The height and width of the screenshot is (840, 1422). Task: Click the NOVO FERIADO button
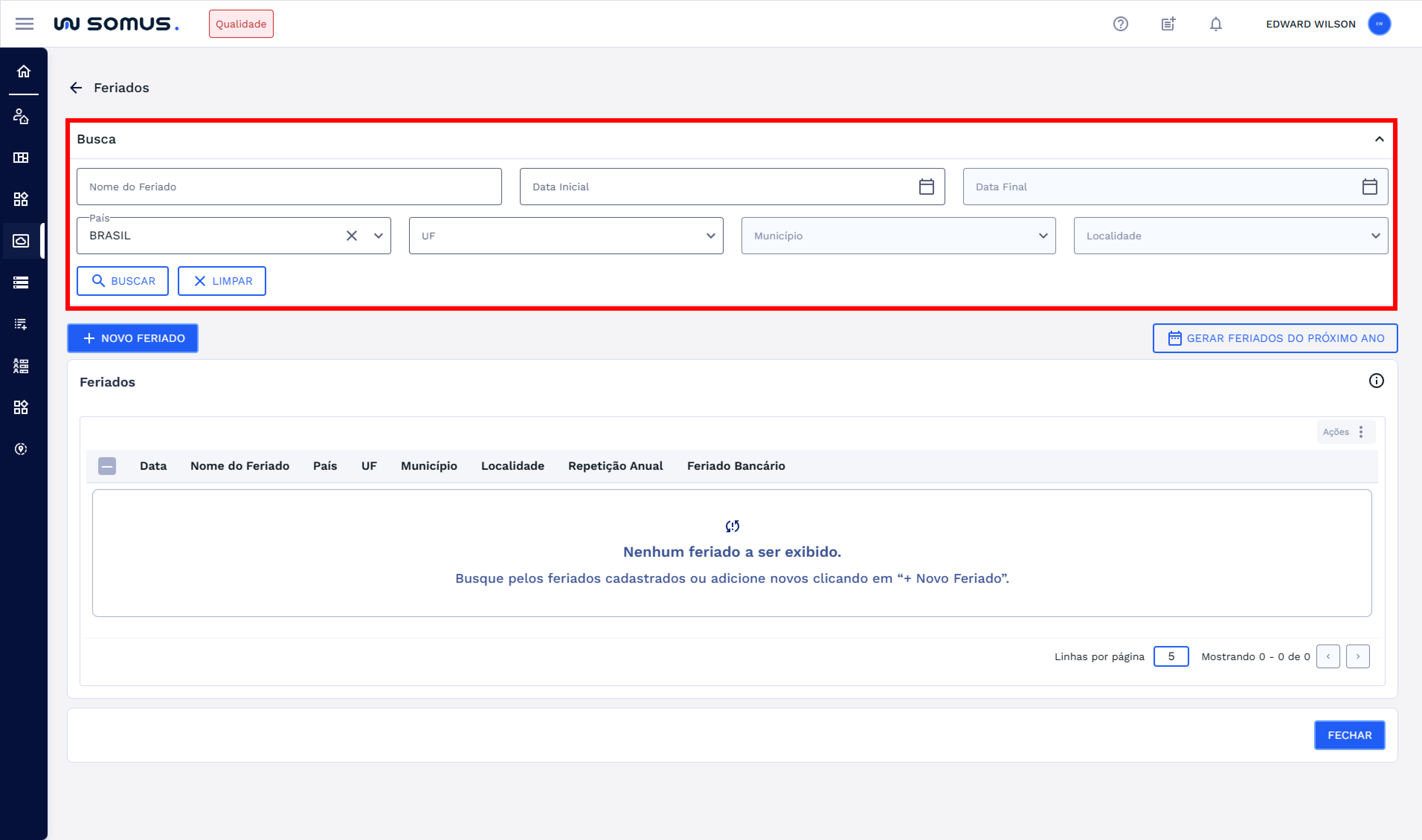coord(132,338)
